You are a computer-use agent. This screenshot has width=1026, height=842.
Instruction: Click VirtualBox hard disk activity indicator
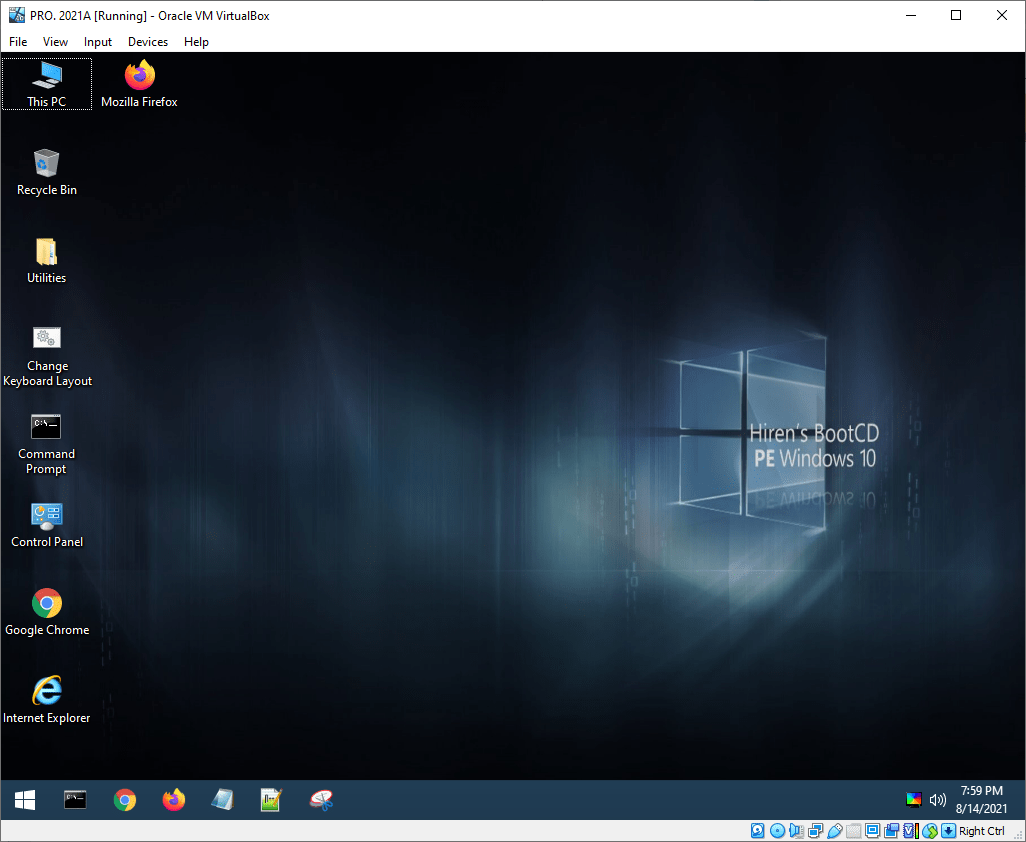pos(757,831)
